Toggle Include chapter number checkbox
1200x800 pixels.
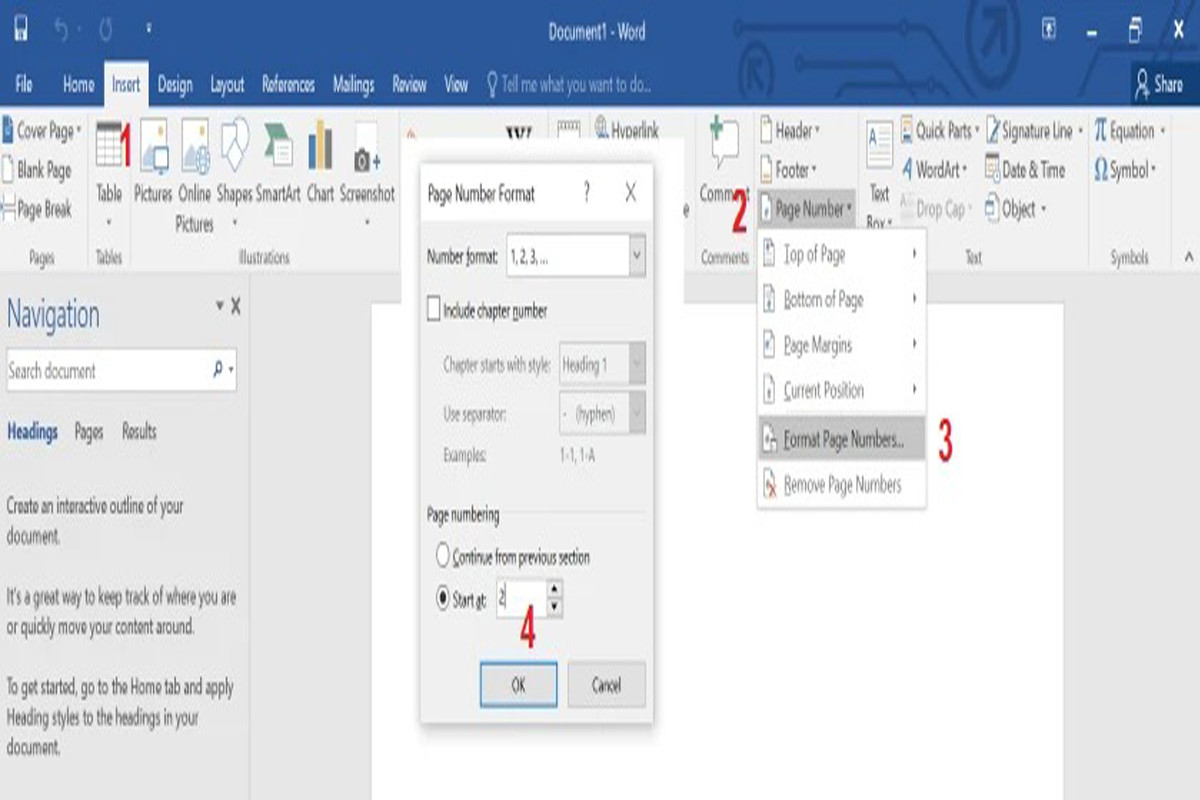pos(434,311)
